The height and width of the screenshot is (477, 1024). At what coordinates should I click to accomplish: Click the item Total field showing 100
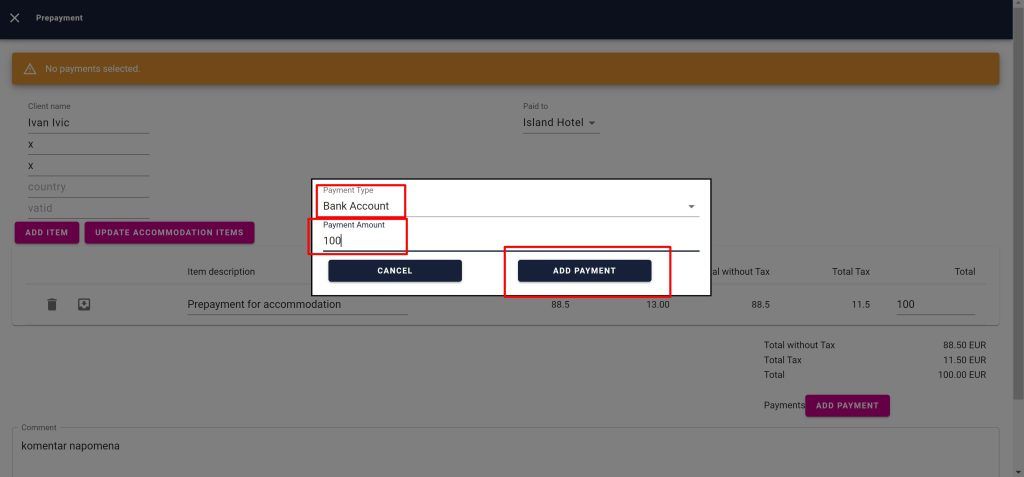point(934,304)
